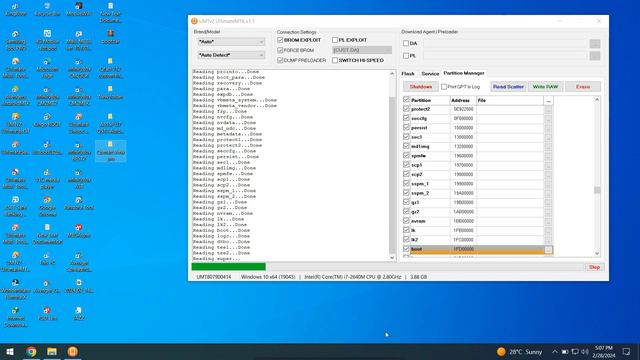Click the protect2 row file browse button
The image size is (640, 360).
[x=548, y=109]
